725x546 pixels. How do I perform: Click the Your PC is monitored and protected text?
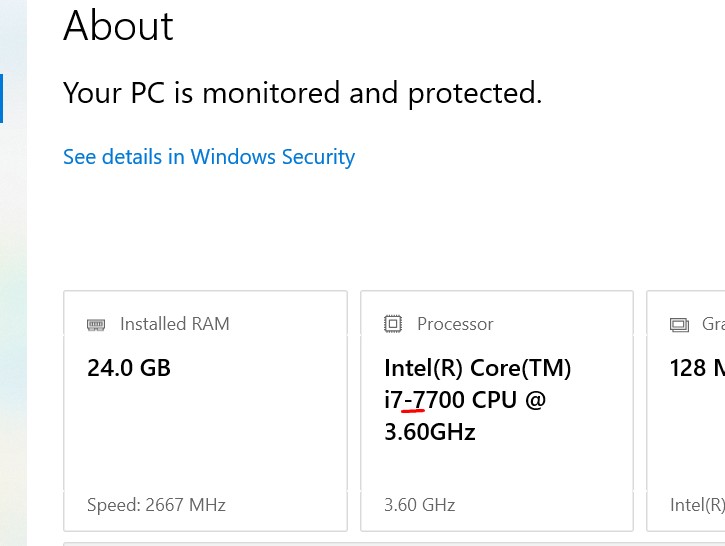coord(302,92)
